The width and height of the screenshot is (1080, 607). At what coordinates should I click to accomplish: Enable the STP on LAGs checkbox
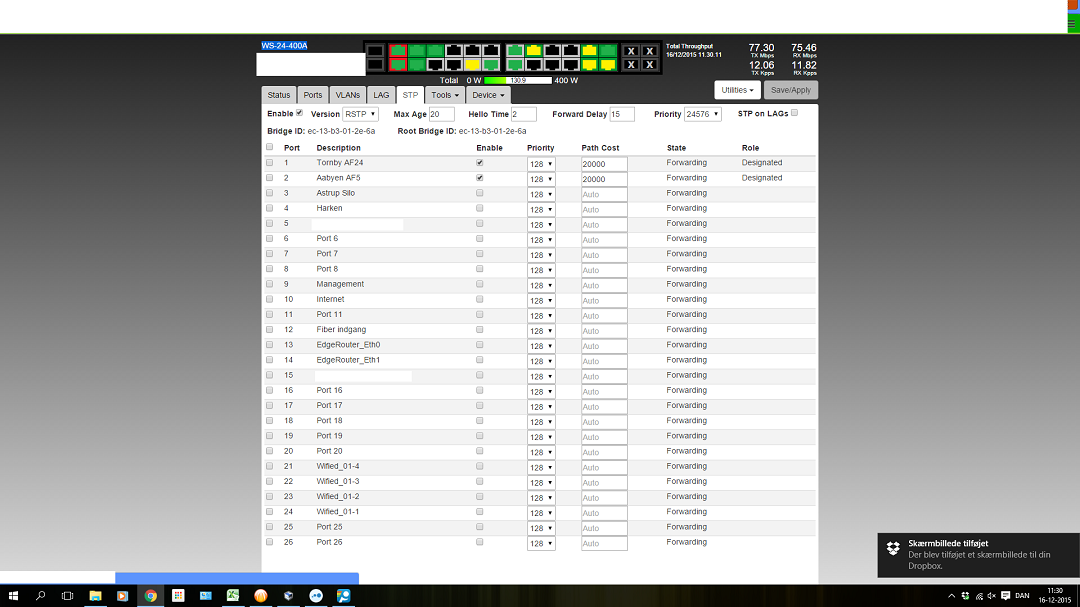pyautogui.click(x=795, y=113)
